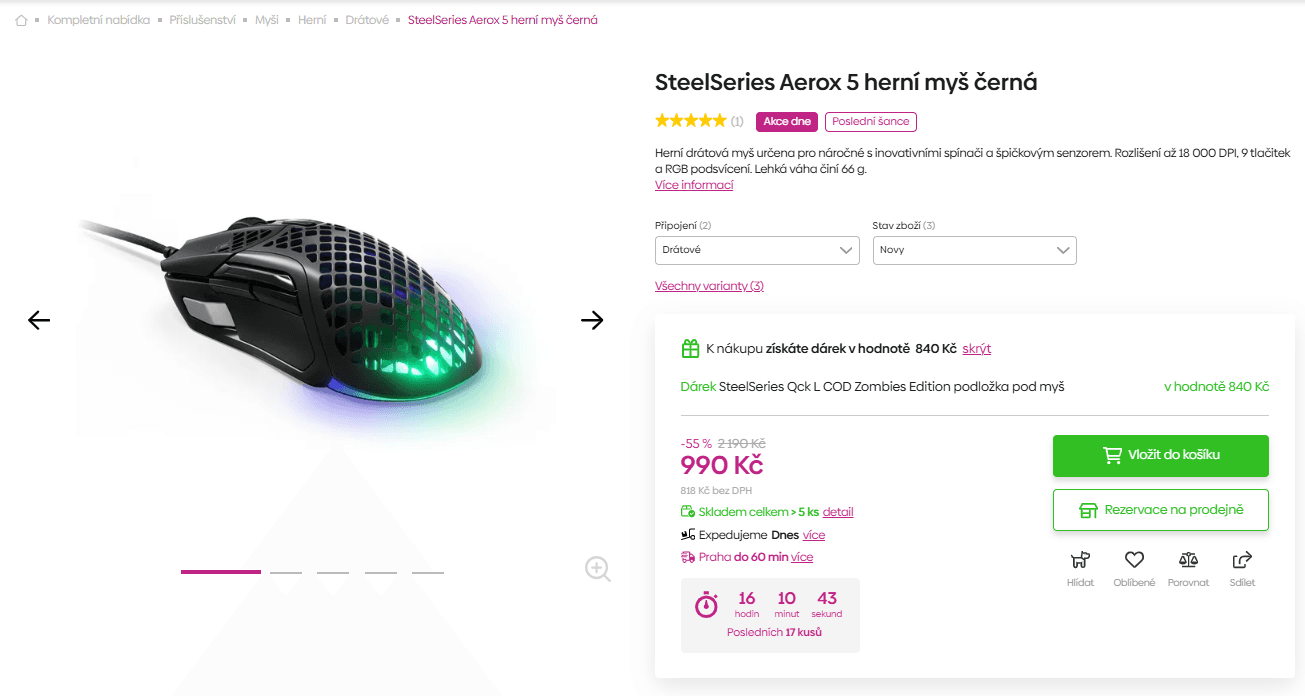Add product to Oblíbené favorites heart
The height and width of the screenshot is (696, 1305).
point(1134,560)
